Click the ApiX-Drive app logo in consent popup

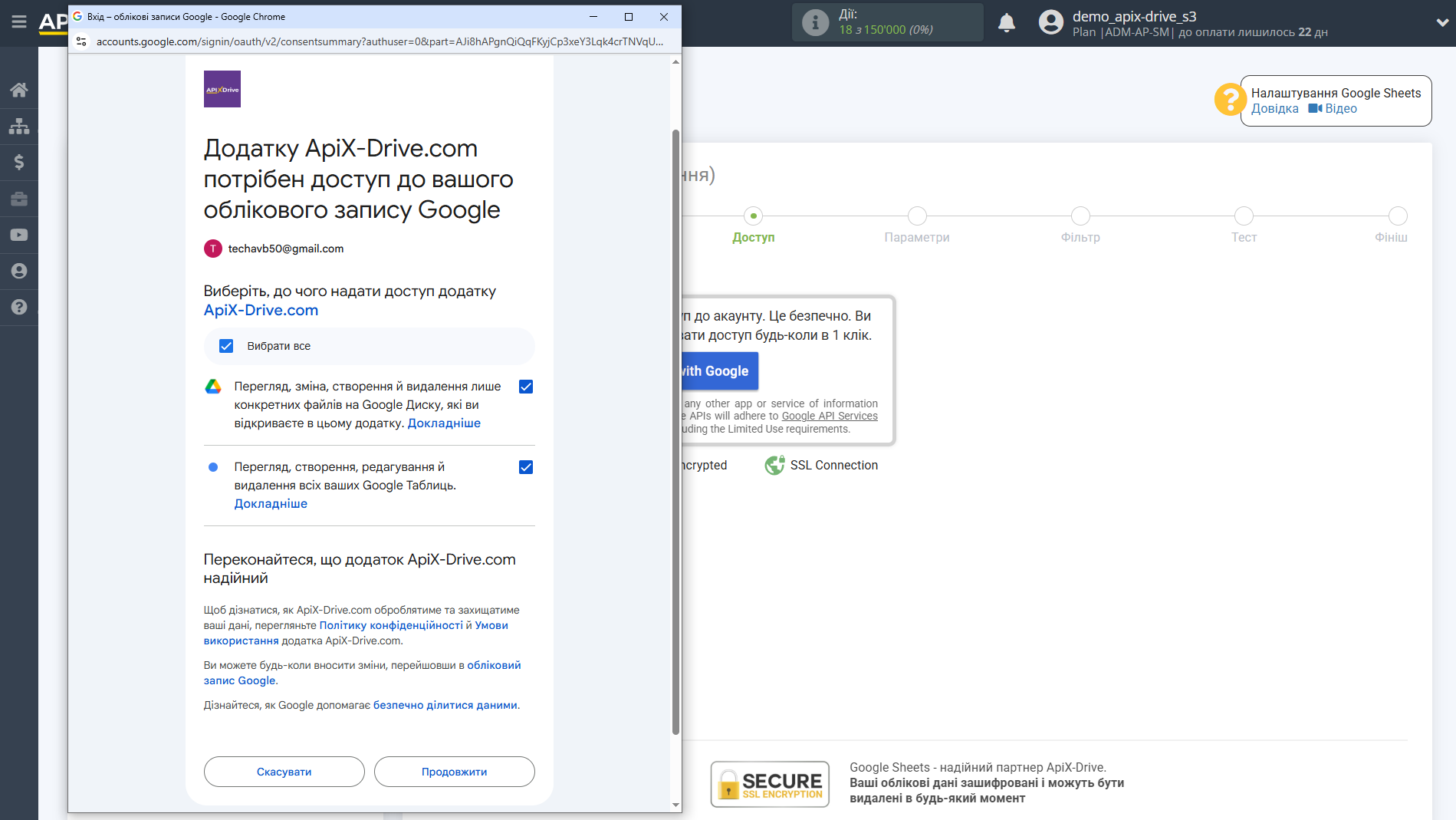[222, 89]
